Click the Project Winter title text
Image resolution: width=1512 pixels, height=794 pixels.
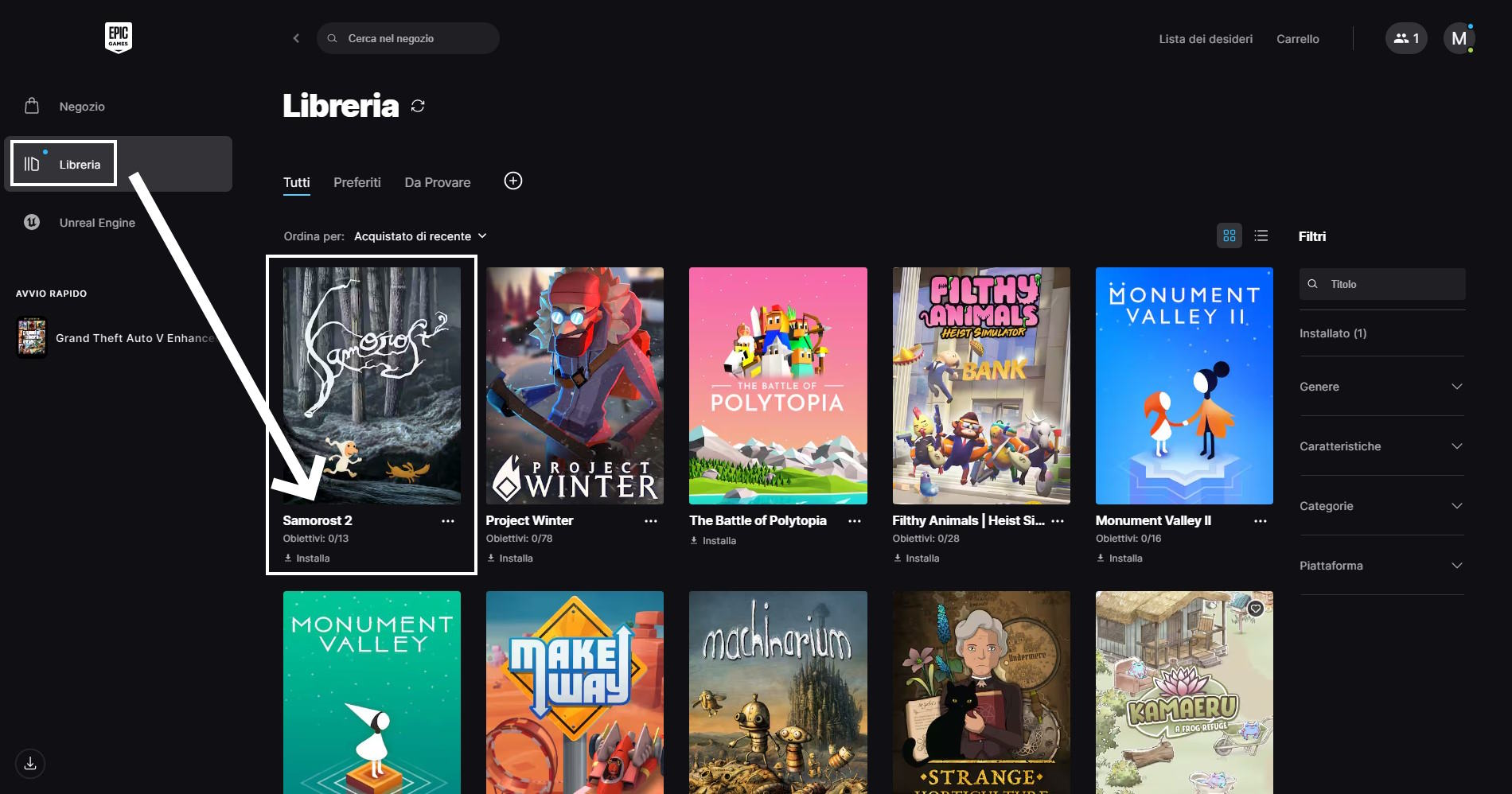529,520
